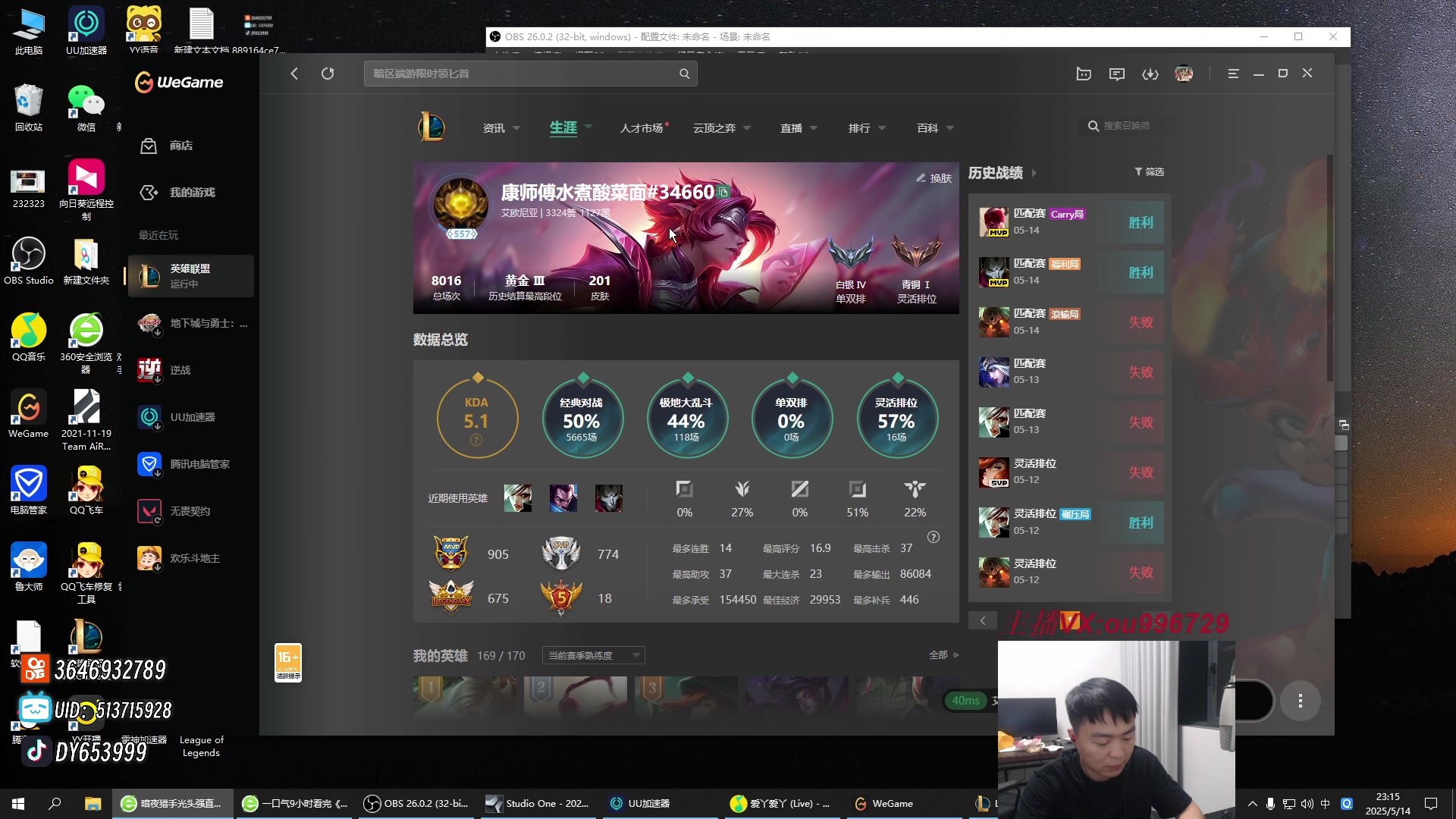1456x819 pixels.
Task: Open WeGame messages icon
Action: pyautogui.click(x=1117, y=74)
